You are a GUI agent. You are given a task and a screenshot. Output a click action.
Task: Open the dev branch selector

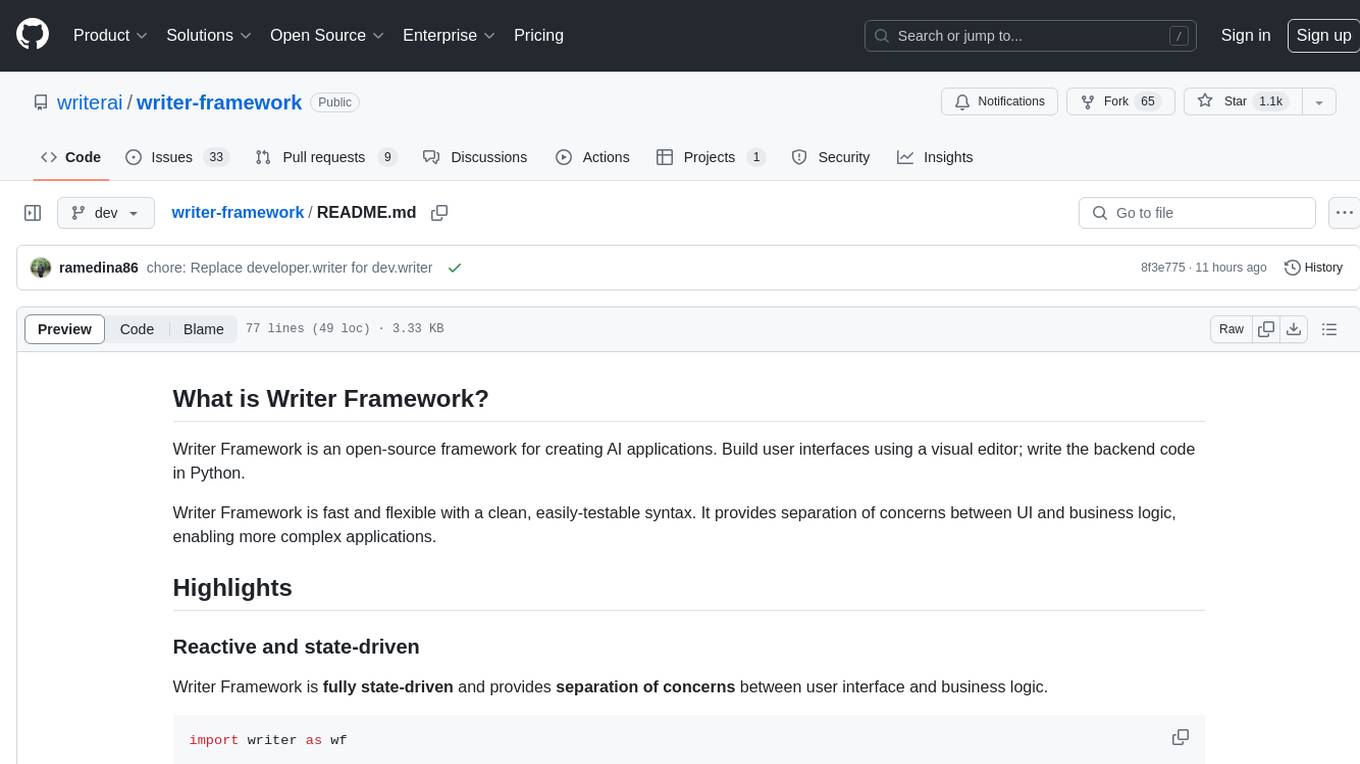[x=106, y=213]
